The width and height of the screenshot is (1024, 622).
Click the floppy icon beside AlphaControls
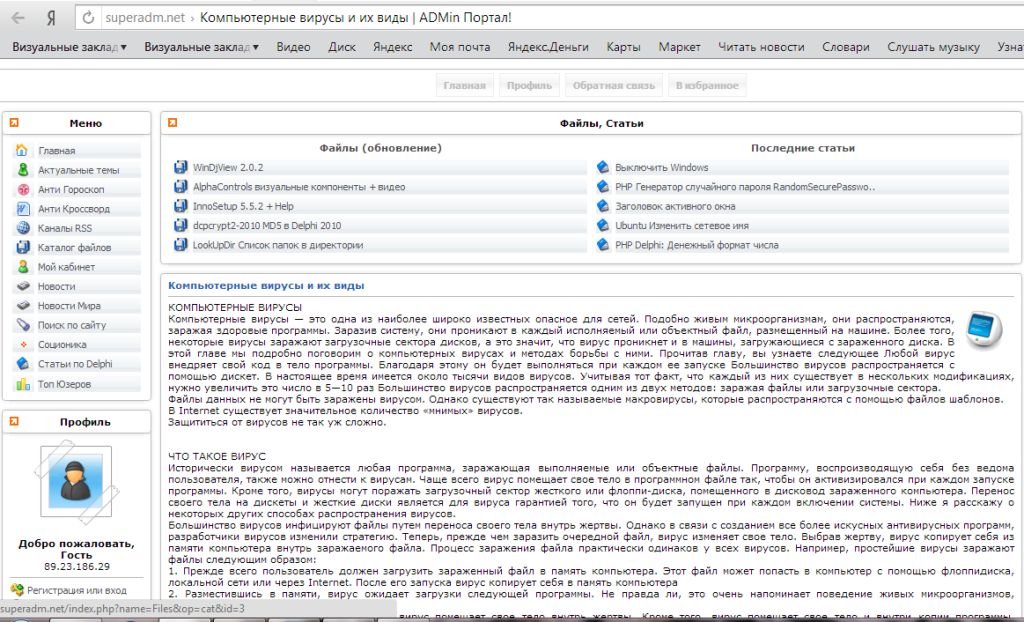[x=181, y=186]
